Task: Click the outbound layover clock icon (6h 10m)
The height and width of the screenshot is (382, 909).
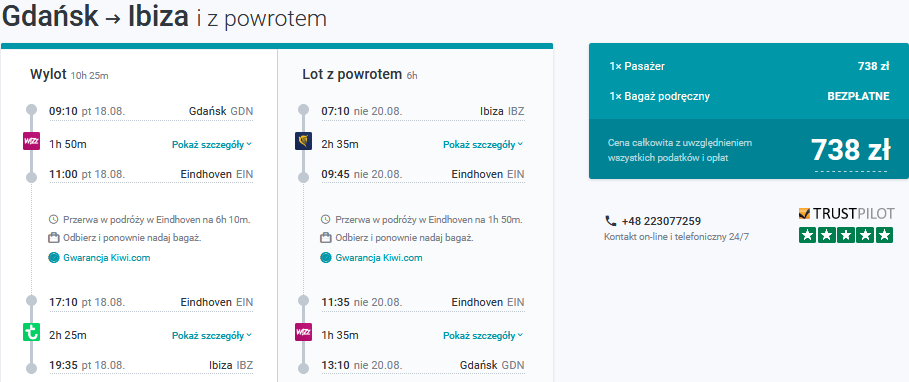Action: [x=53, y=220]
